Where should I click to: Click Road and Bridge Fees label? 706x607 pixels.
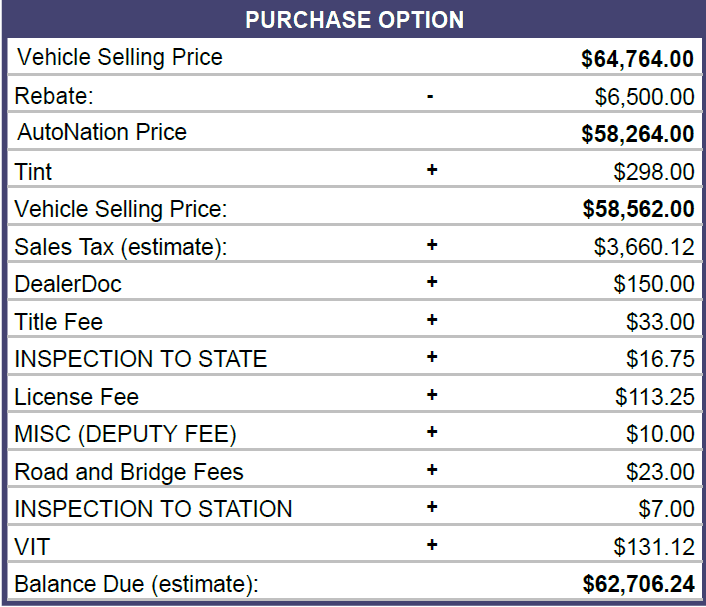129,472
